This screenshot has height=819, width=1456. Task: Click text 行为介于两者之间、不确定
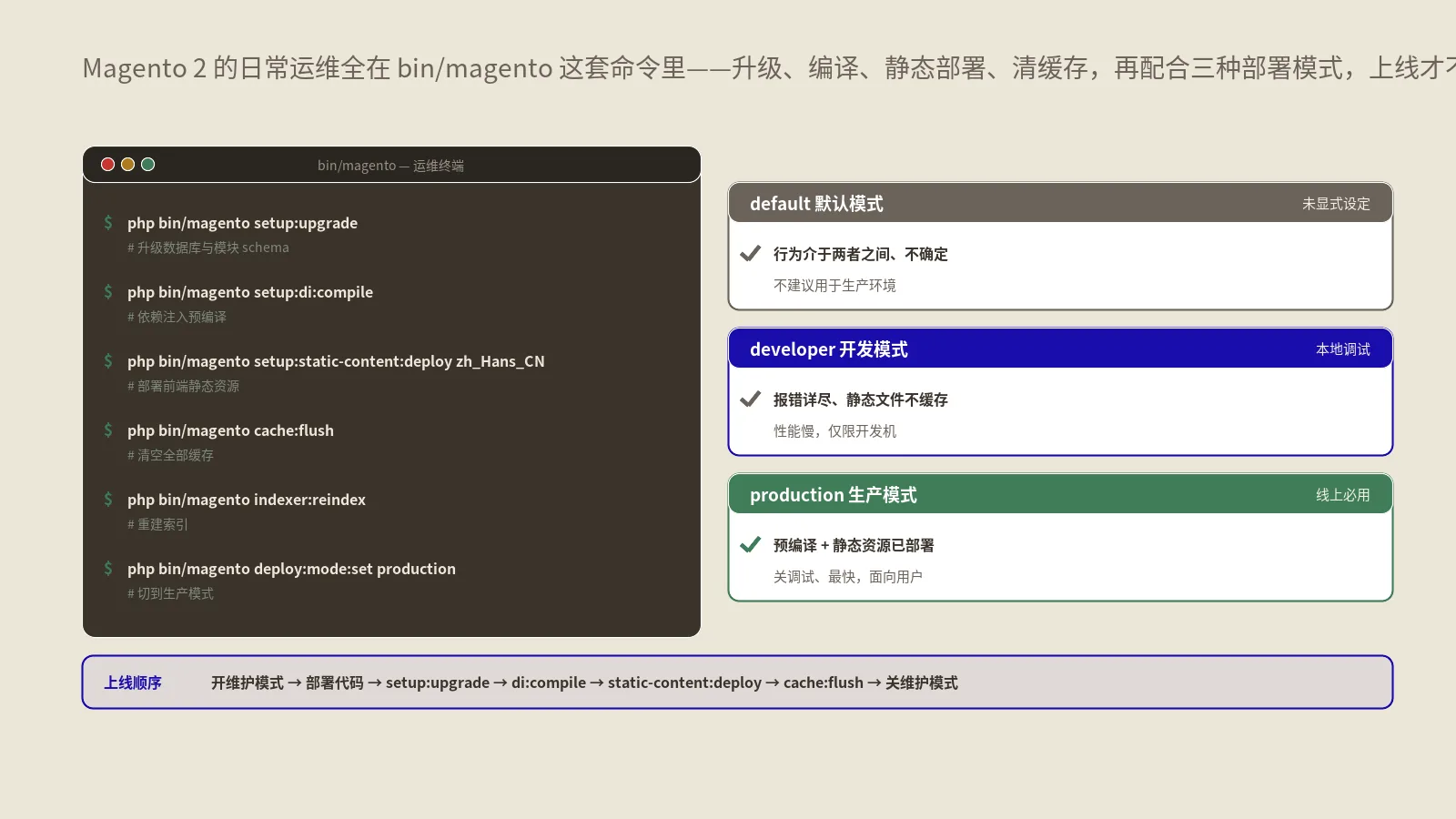[861, 254]
